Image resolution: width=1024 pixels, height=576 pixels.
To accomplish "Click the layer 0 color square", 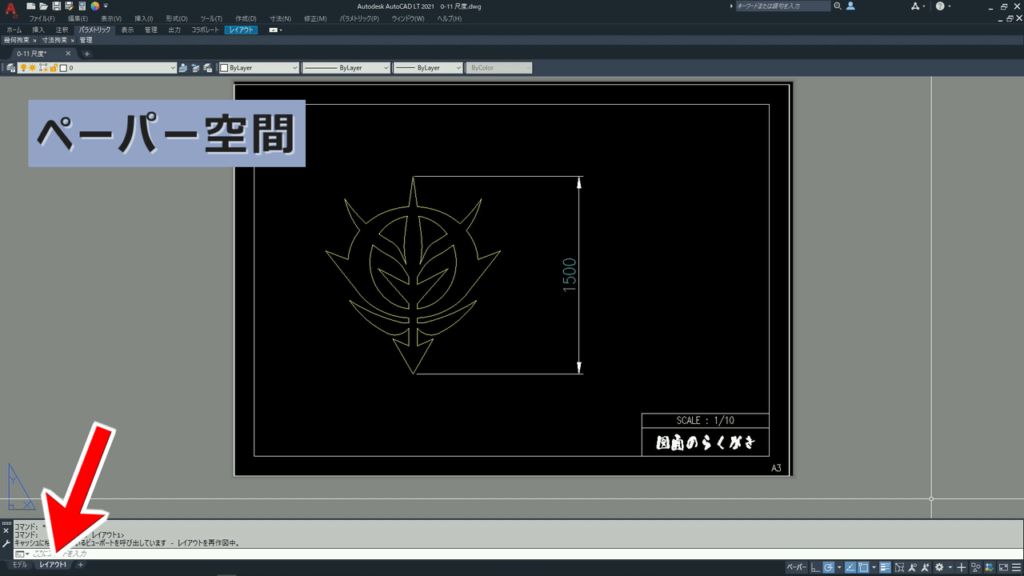I will click(63, 68).
